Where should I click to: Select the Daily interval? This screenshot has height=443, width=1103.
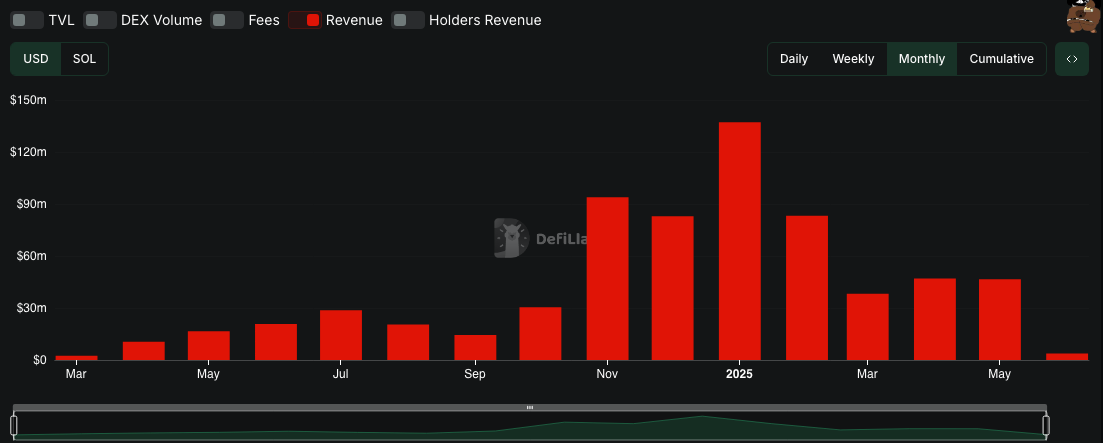click(x=794, y=59)
